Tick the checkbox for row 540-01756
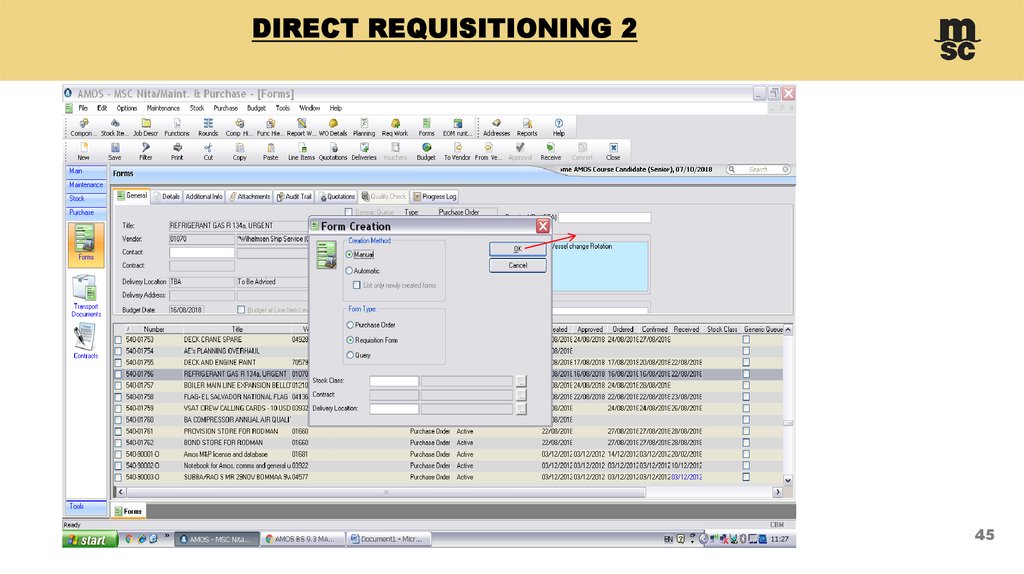 coord(118,374)
